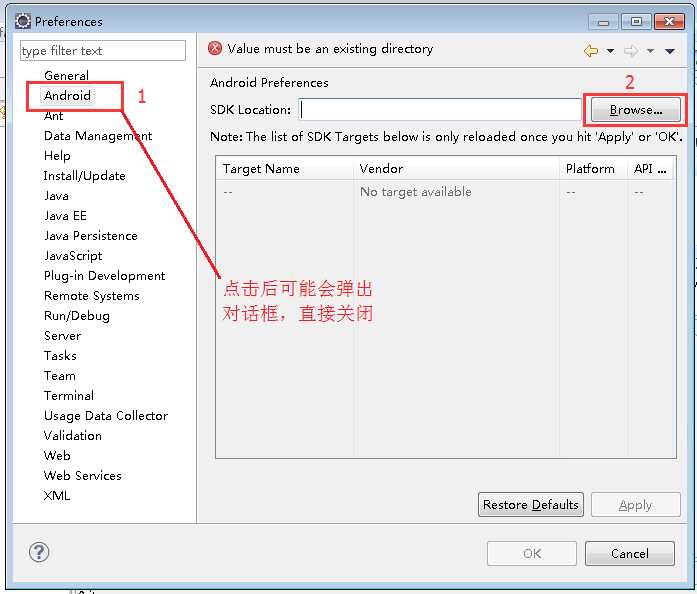
Task: Maximize the Preferences window
Action: coord(636,22)
